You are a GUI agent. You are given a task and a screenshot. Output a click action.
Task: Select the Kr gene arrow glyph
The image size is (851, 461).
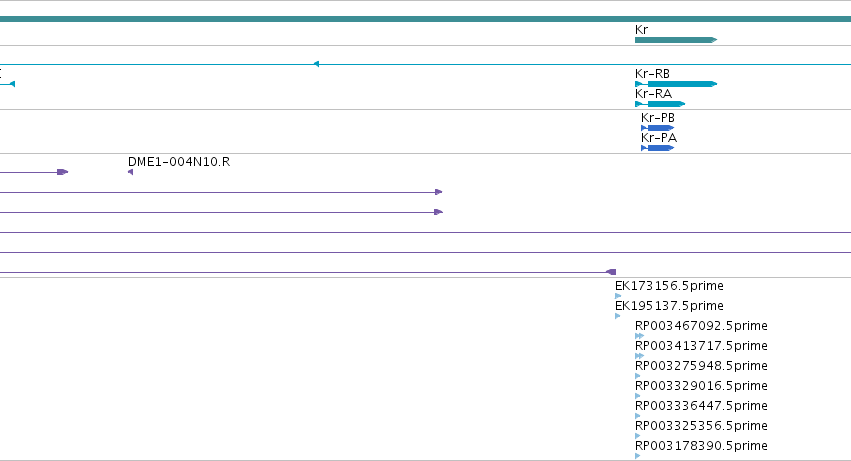[x=676, y=40]
